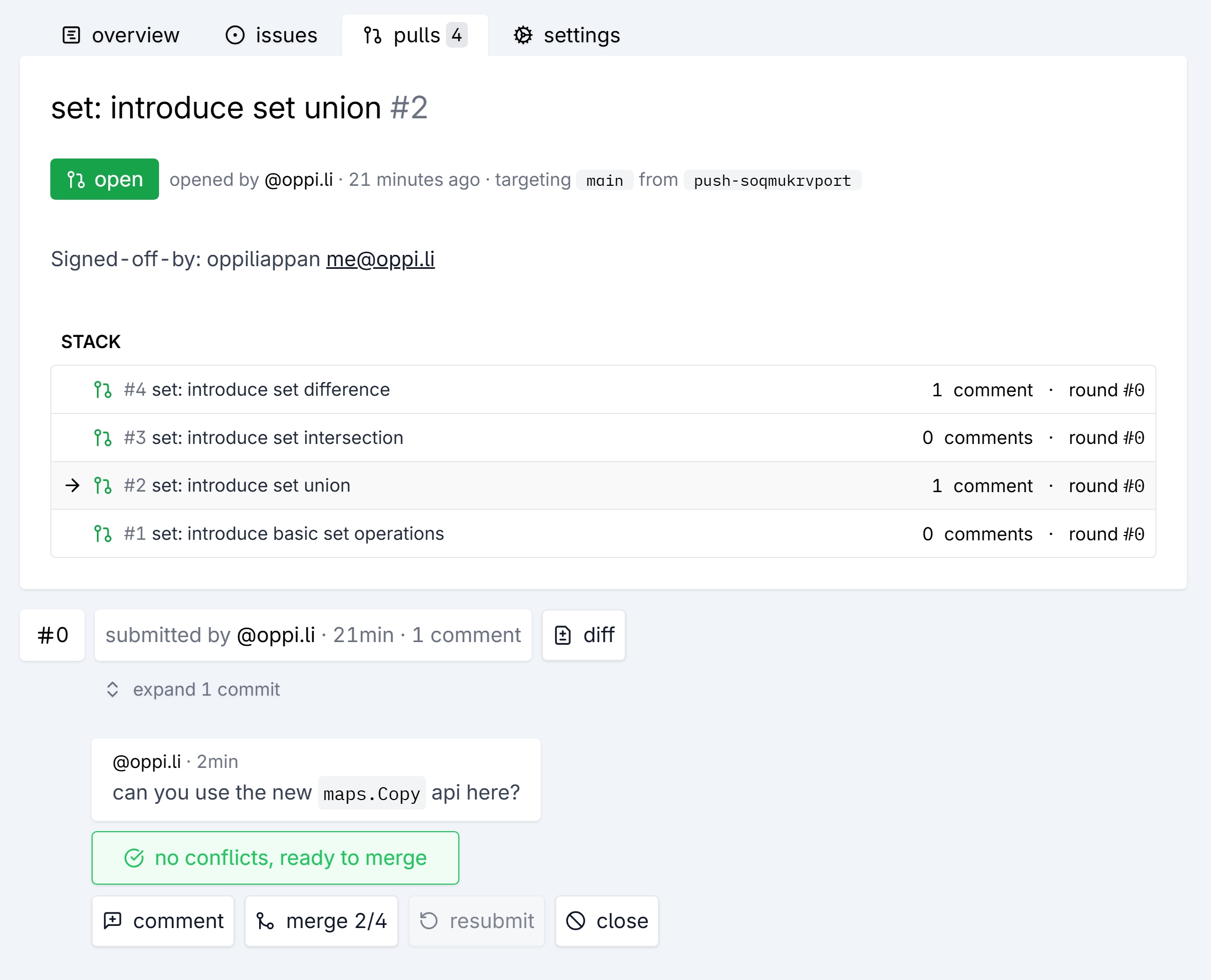Click the pulls branch icon in the tab bar
This screenshot has height=980, width=1211.
tap(373, 35)
